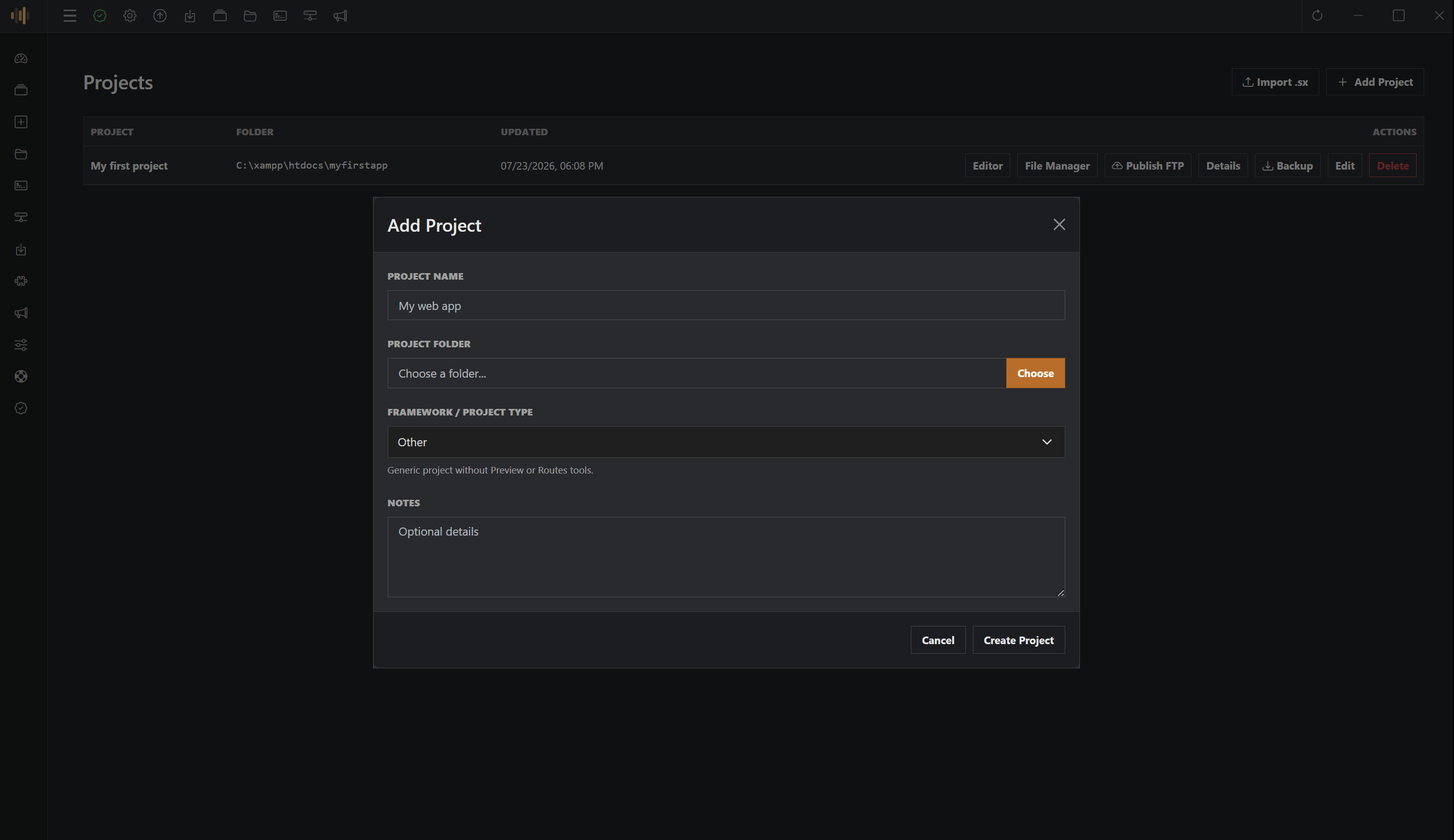Click the circled up-arrow icon in toolbar
Image resolution: width=1454 pixels, height=840 pixels.
[160, 16]
